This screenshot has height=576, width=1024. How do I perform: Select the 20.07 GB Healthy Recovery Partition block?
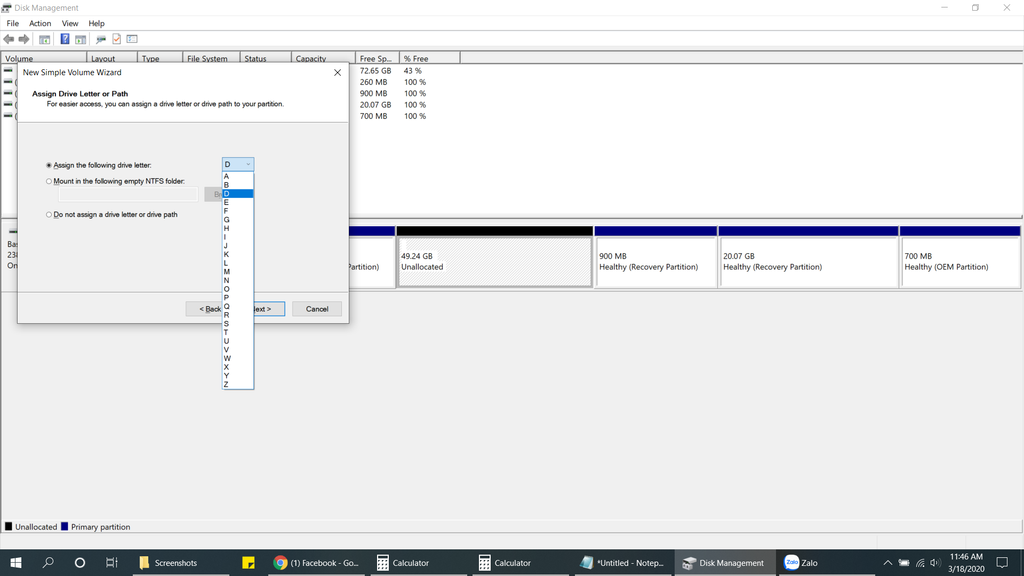(x=808, y=261)
